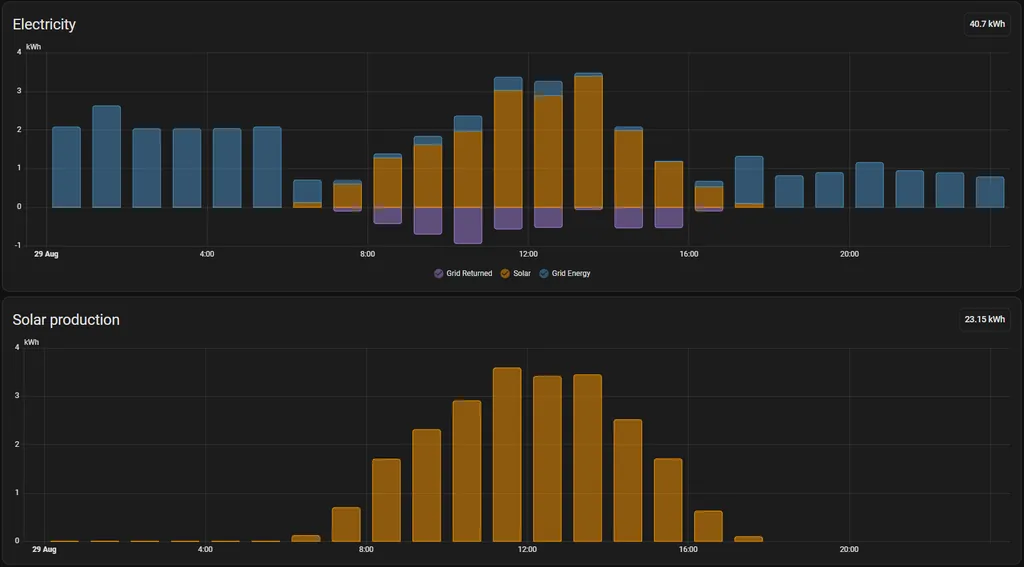Click the Solar production card title

(66, 319)
